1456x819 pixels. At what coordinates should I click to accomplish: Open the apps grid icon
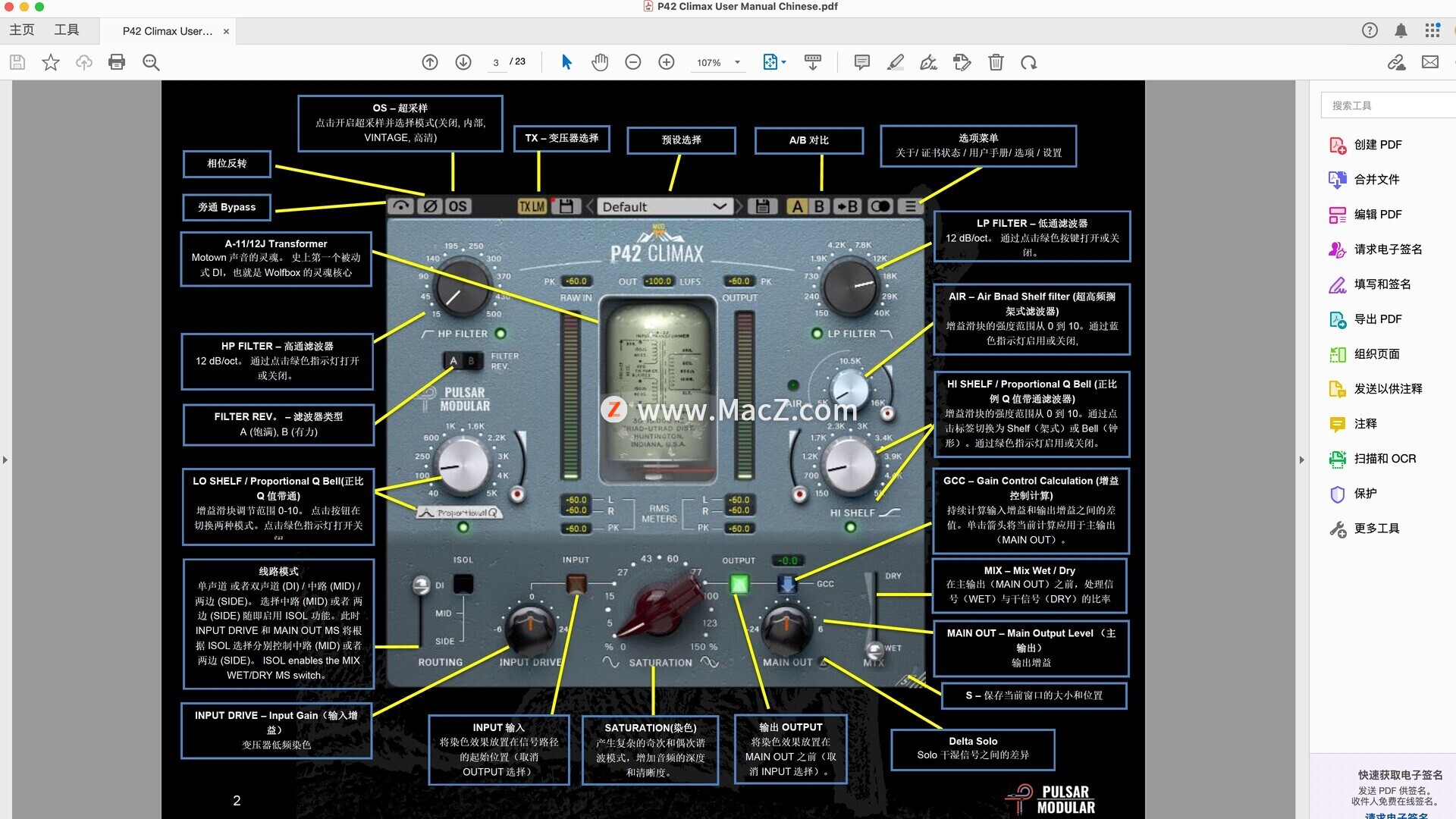coord(1432,30)
